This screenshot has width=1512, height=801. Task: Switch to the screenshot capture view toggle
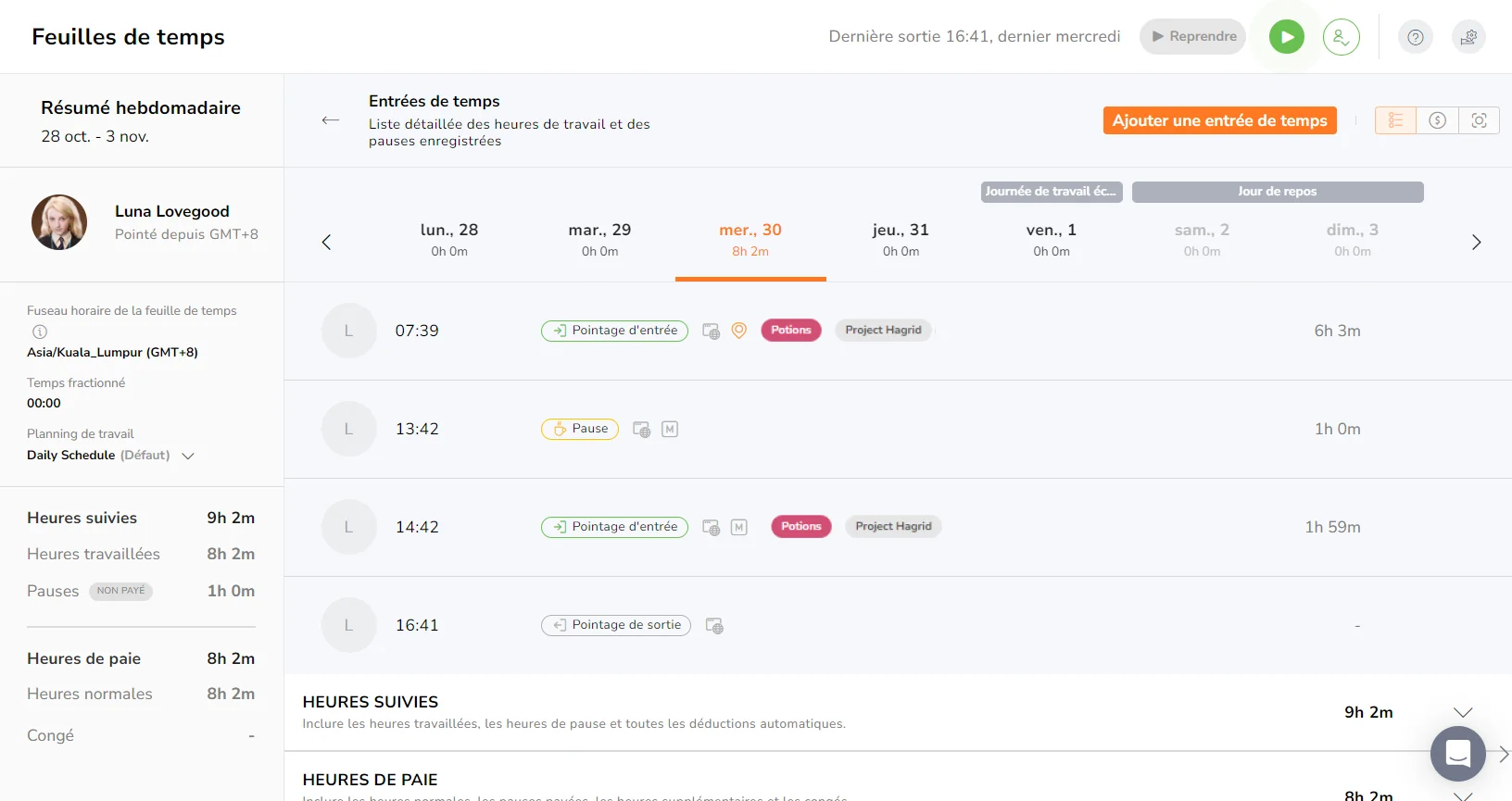tap(1479, 120)
